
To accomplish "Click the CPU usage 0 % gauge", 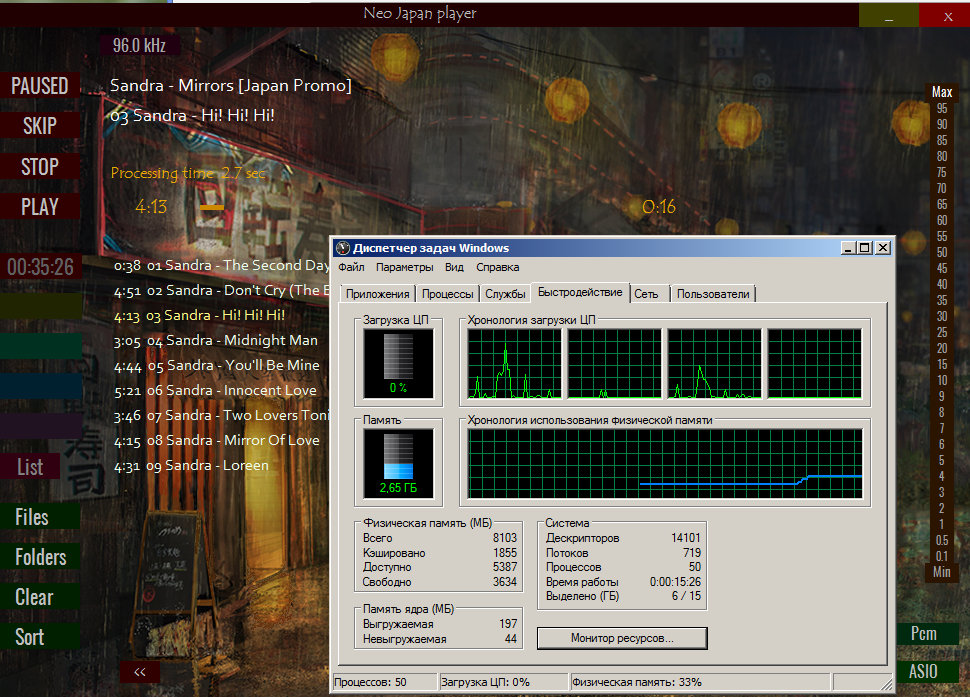I will (398, 363).
